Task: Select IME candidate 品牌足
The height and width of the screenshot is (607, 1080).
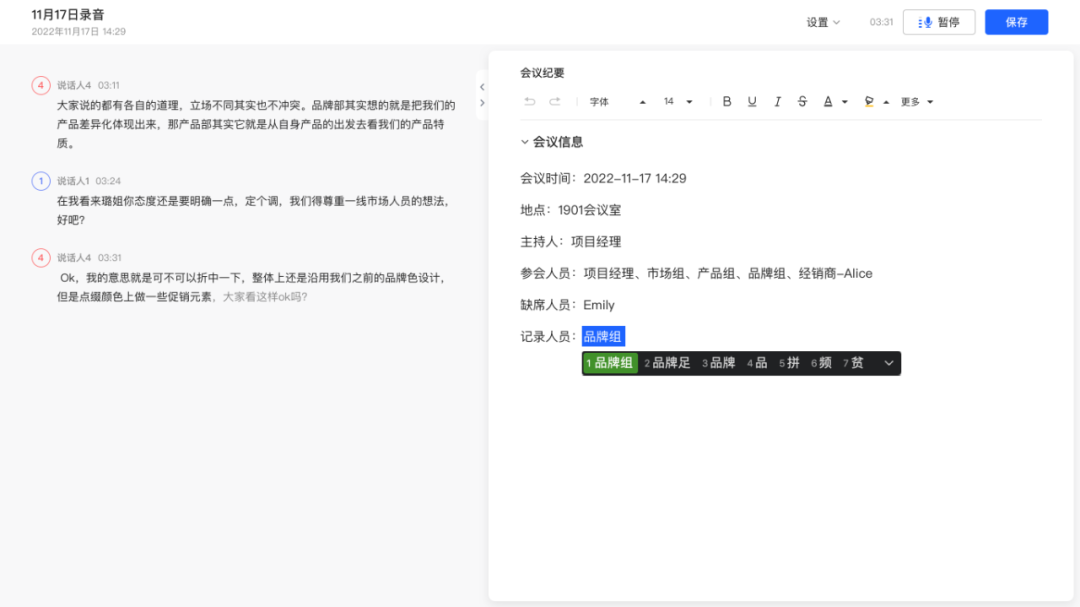Action: click(668, 363)
